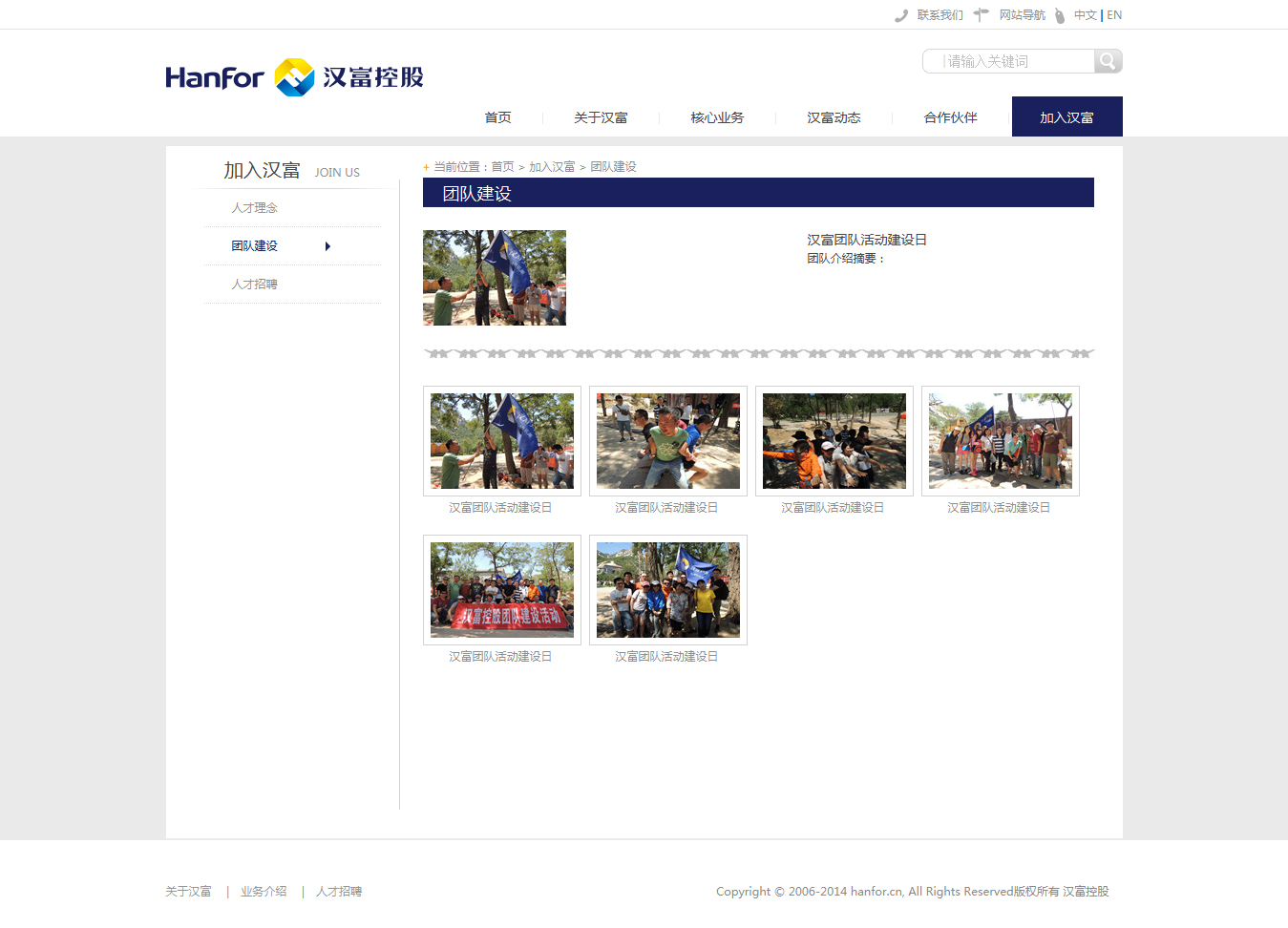Open the 首页 navigation menu item
Image resolution: width=1288 pixels, height=928 pixels.
click(x=497, y=116)
